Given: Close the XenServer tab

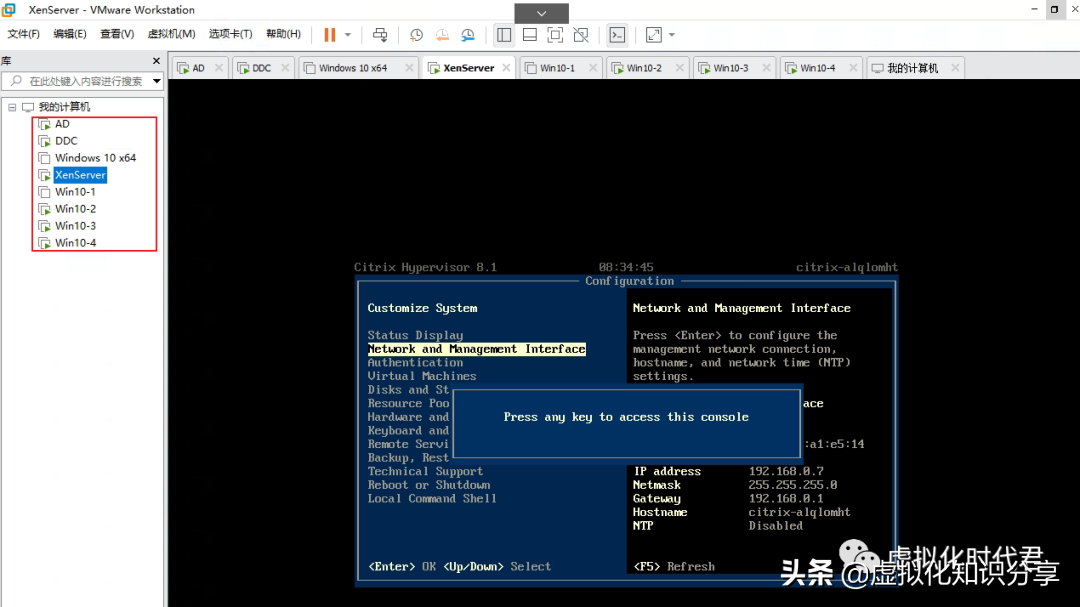Looking at the screenshot, I should (506, 68).
